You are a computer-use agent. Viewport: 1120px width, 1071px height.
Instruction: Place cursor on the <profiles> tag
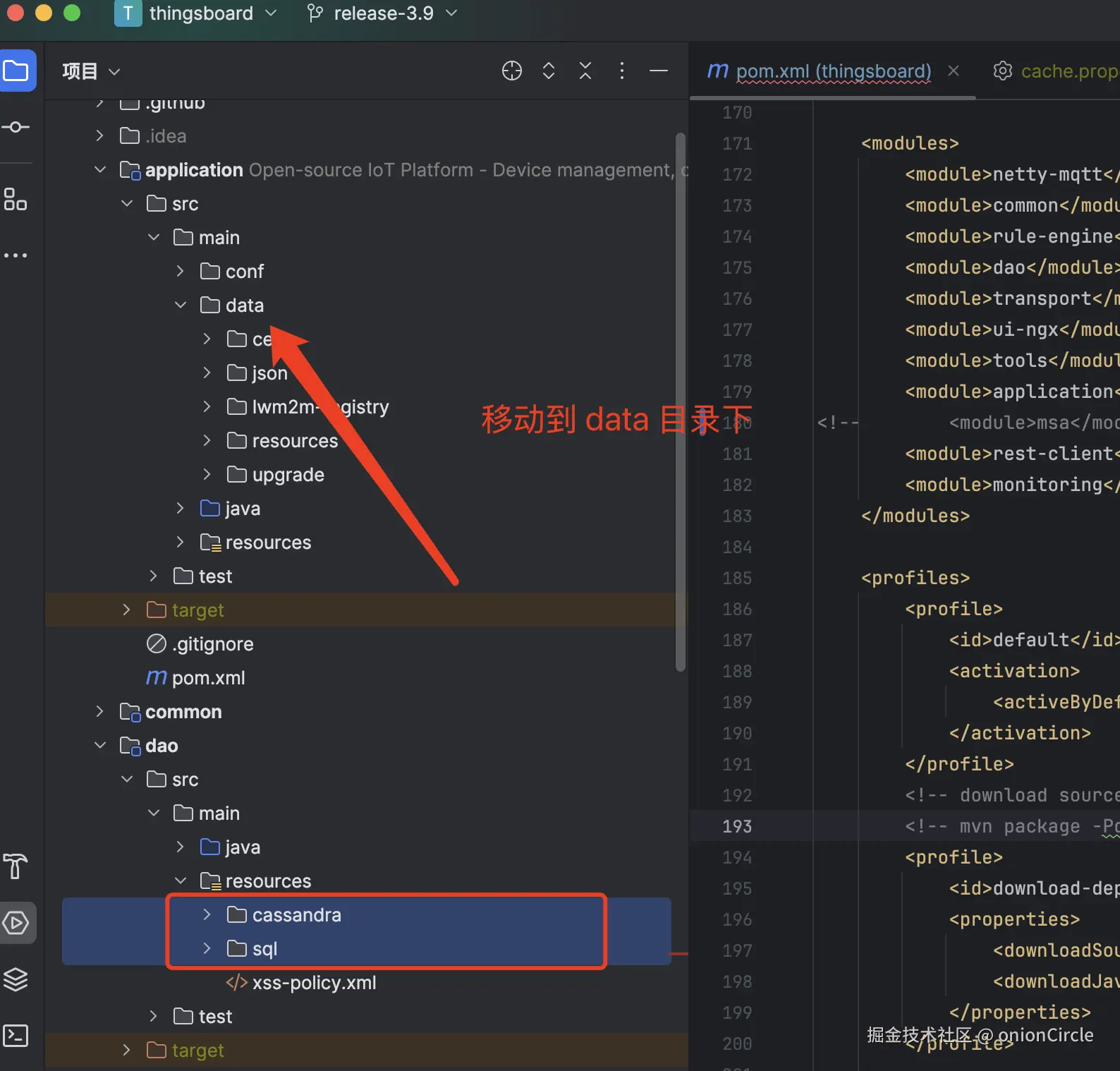[915, 578]
